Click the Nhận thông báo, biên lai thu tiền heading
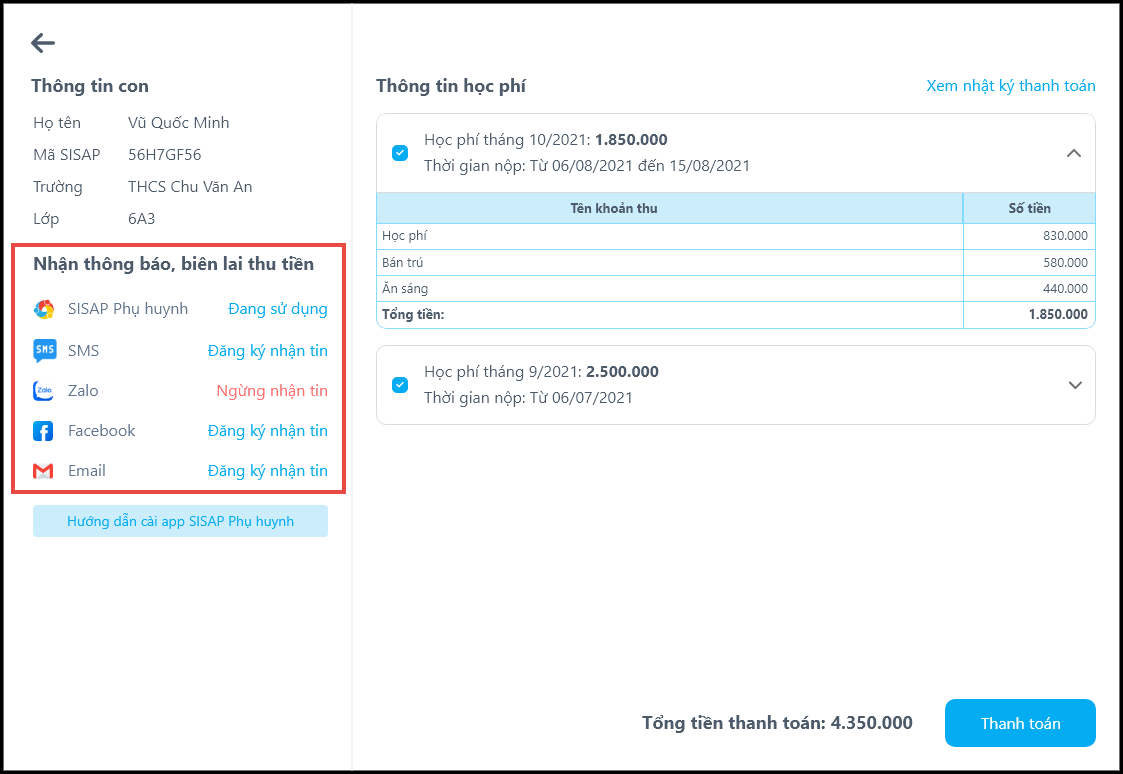Image resolution: width=1123 pixels, height=774 pixels. tap(173, 264)
